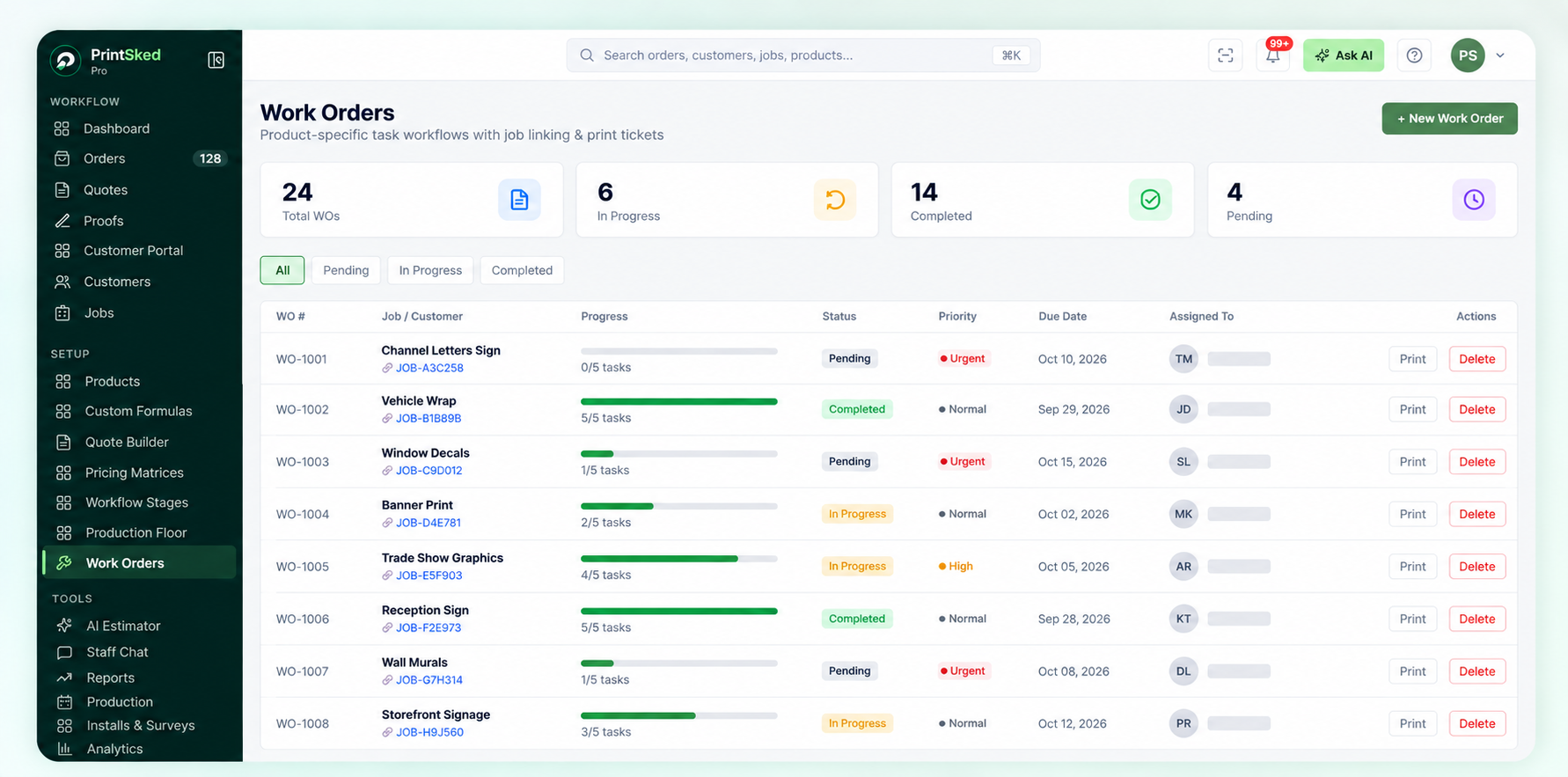Print work order WO-1001
Image resolution: width=1568 pixels, height=777 pixels.
1412,359
